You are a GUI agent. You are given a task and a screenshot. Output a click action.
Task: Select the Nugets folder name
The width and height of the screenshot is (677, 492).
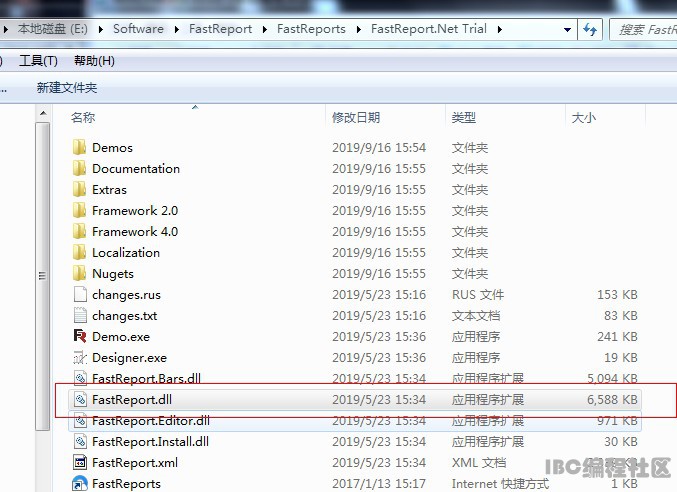(x=113, y=274)
